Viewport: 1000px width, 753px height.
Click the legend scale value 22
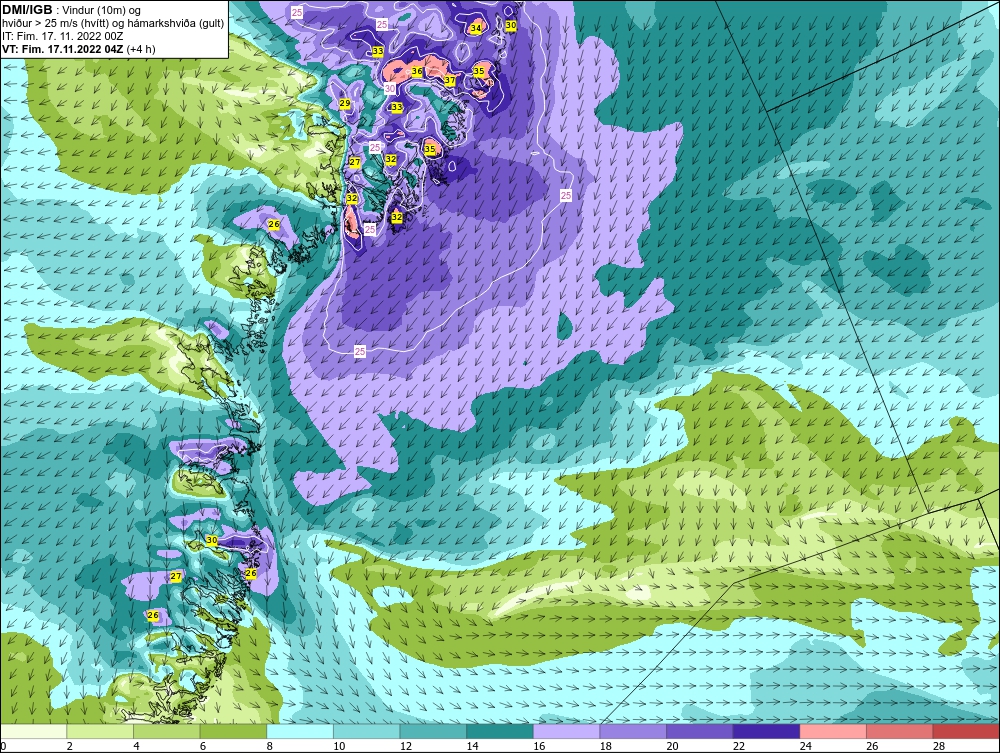coord(739,746)
